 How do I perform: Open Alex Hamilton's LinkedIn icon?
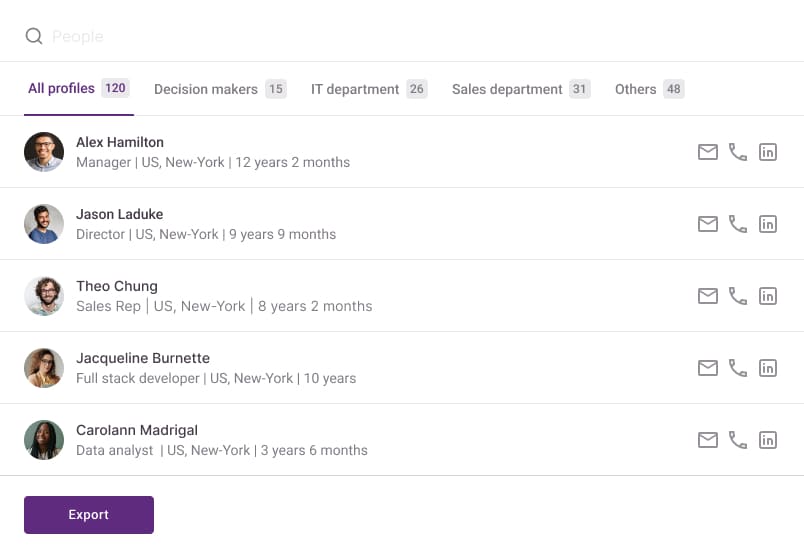pos(768,152)
